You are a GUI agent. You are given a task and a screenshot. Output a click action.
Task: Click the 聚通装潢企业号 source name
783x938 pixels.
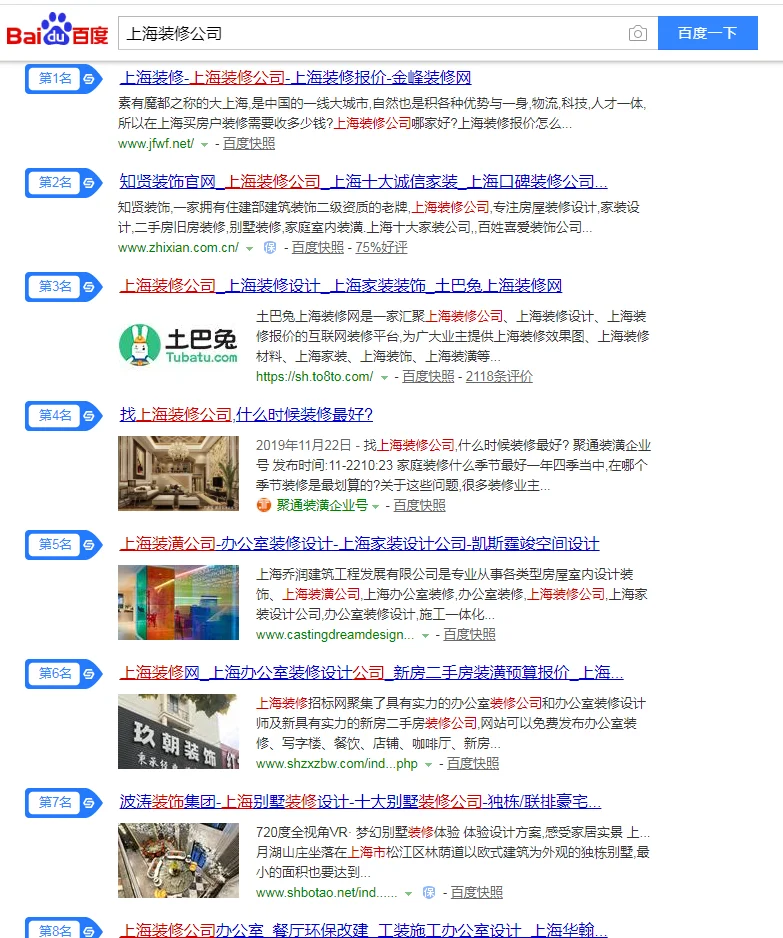322,505
